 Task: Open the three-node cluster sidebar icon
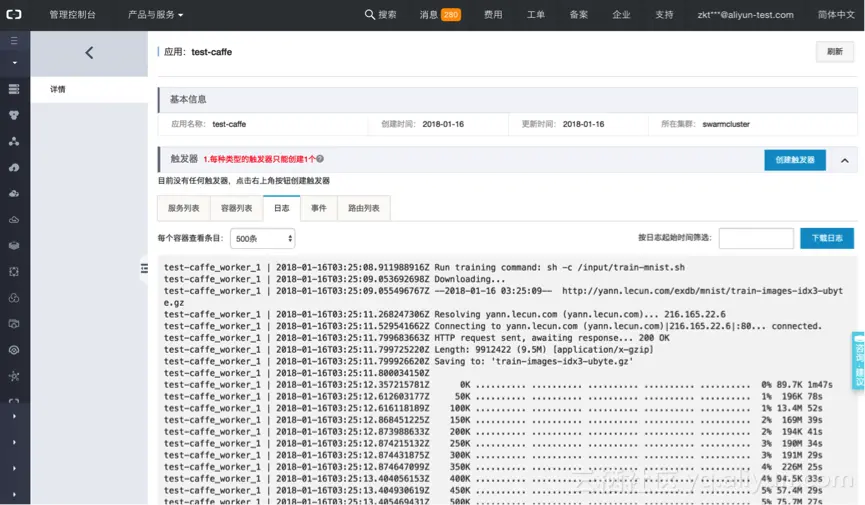pos(14,141)
